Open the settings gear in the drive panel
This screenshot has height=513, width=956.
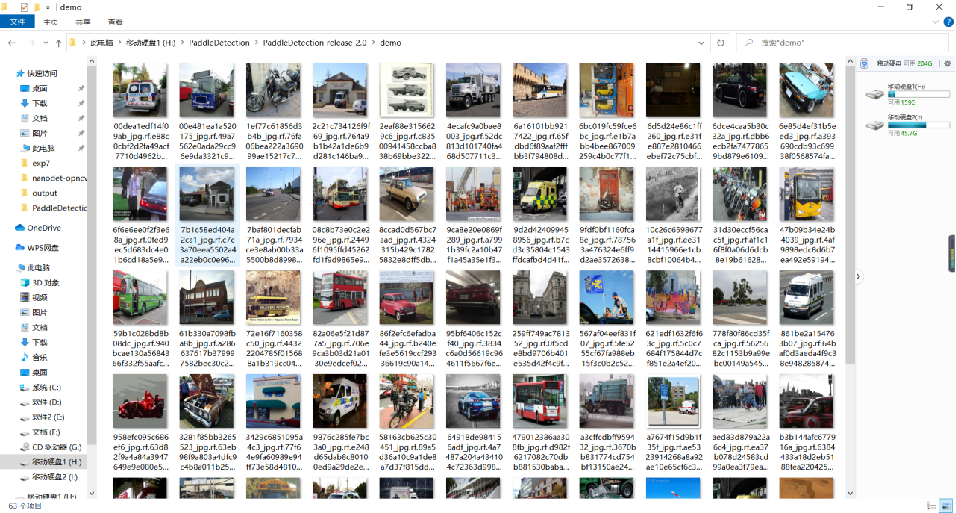tap(947, 63)
